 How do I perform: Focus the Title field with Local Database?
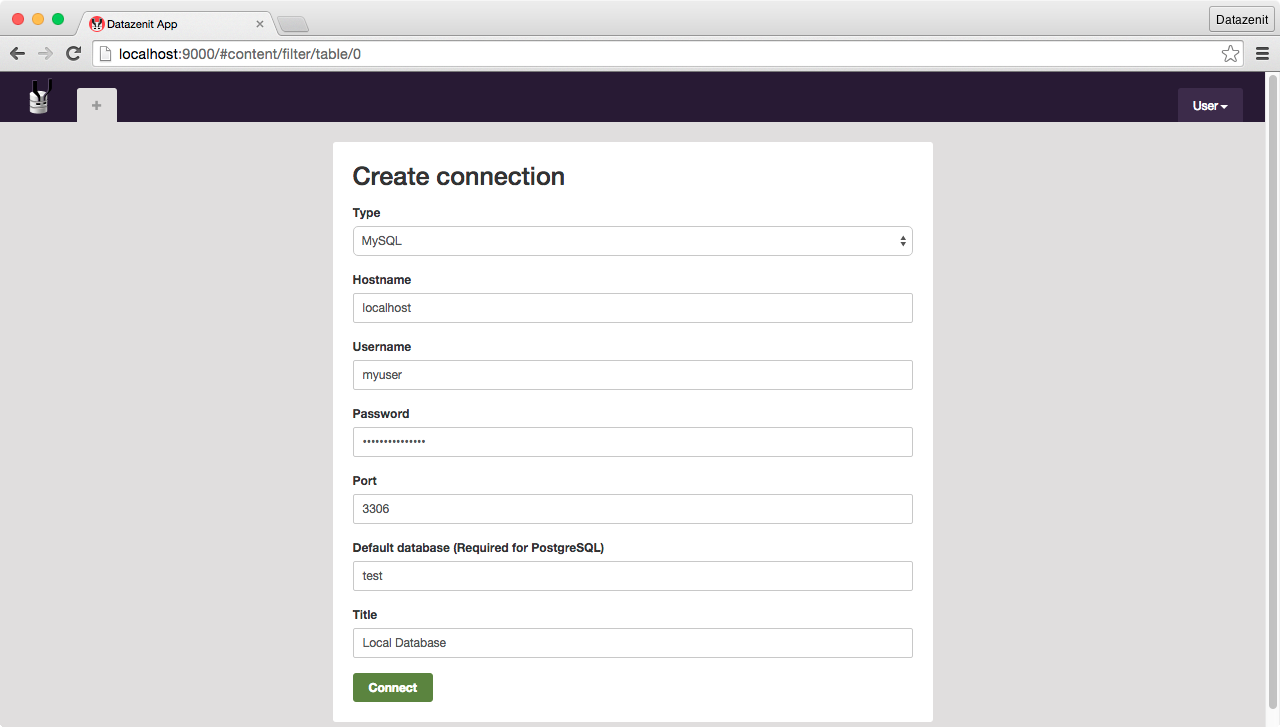click(x=632, y=643)
